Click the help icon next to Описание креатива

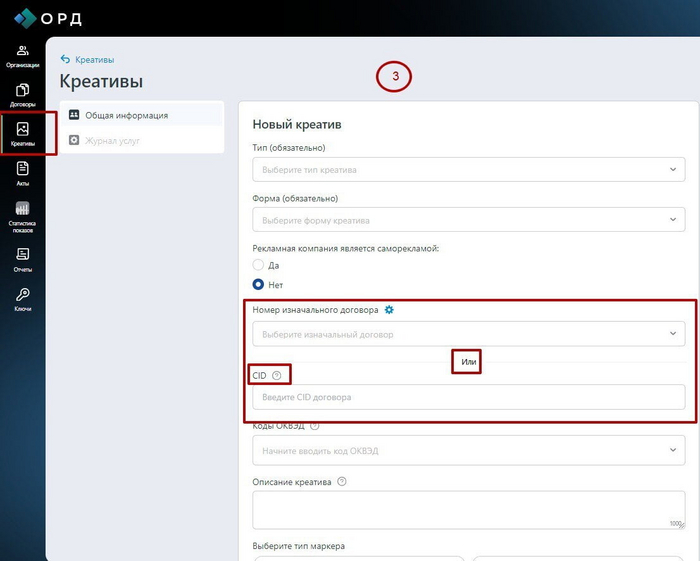[x=342, y=481]
